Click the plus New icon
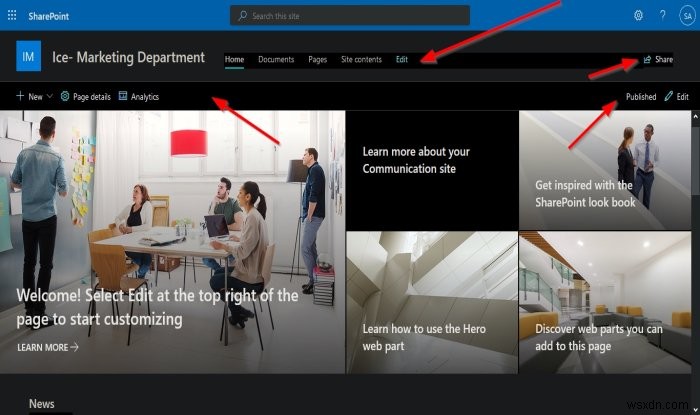This screenshot has height=415, width=700. 20,96
